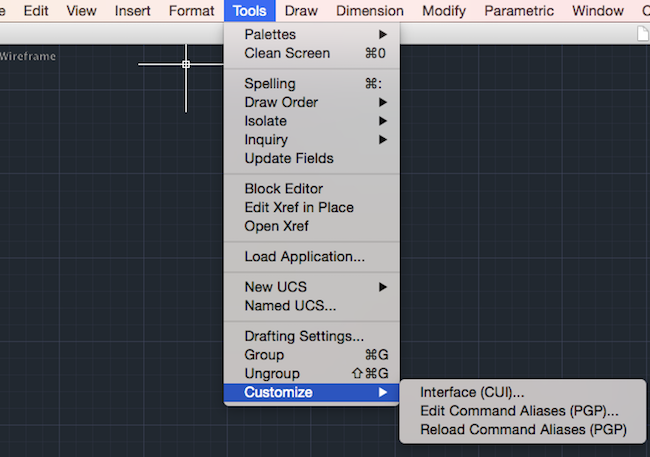Open the View menu

coord(81,10)
